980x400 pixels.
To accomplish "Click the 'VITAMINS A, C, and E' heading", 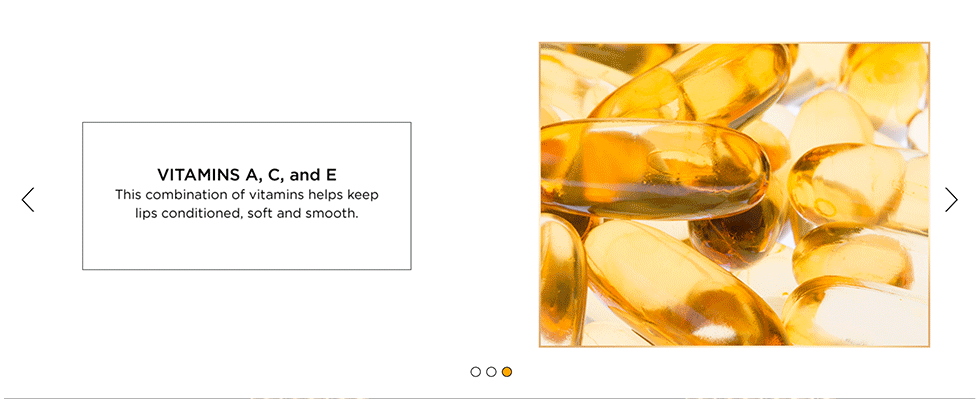I will (247, 174).
